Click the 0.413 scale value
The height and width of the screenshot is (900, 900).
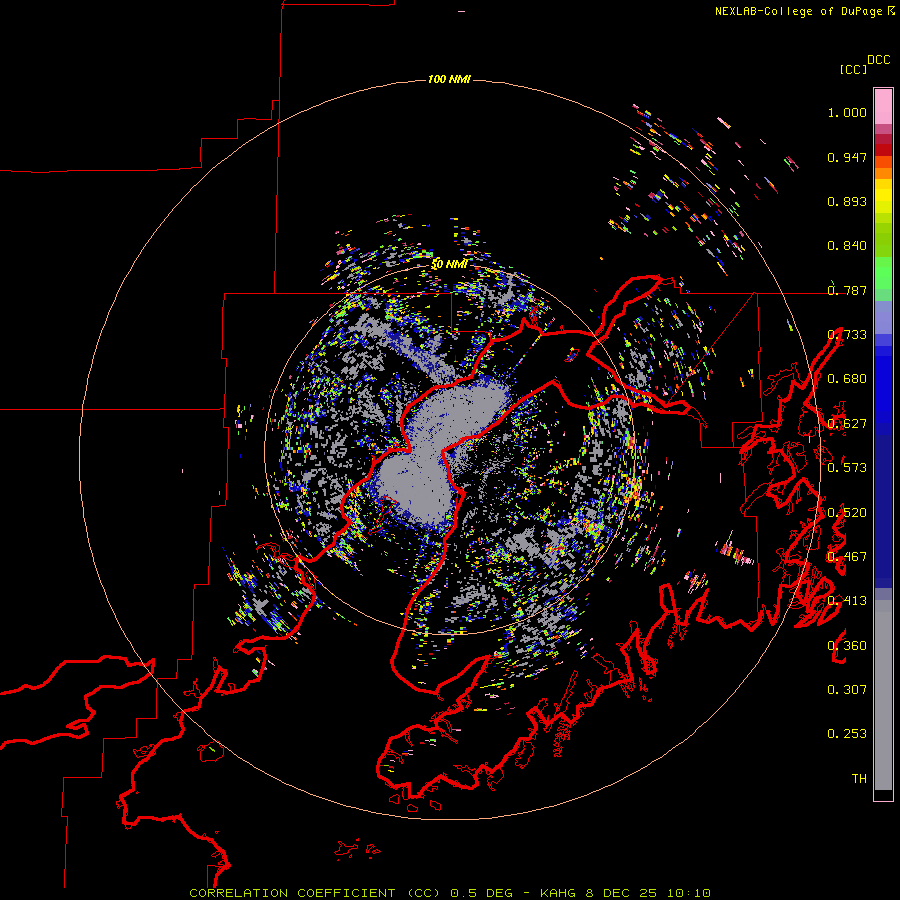click(847, 601)
